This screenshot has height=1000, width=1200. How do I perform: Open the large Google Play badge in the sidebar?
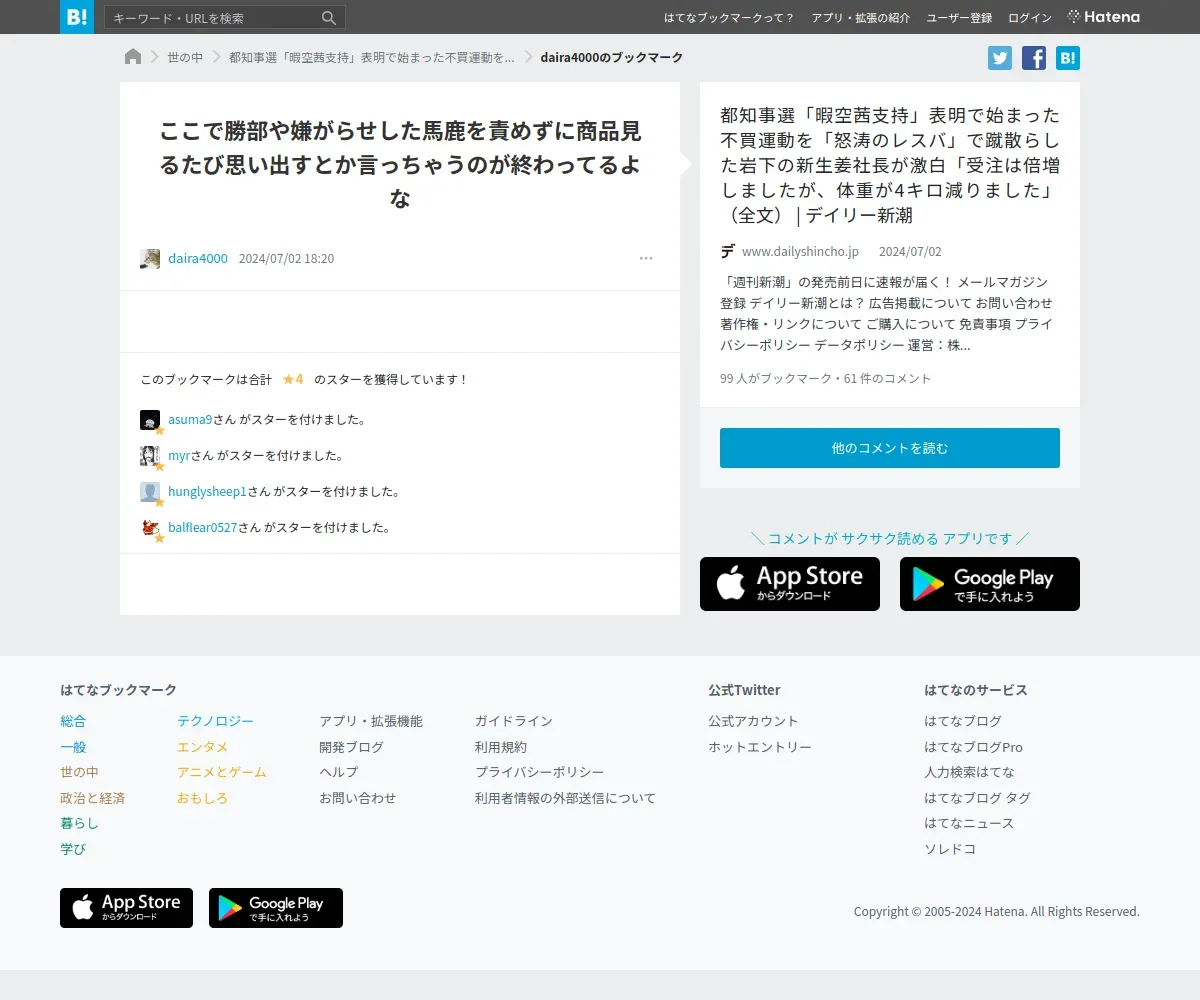click(x=990, y=584)
